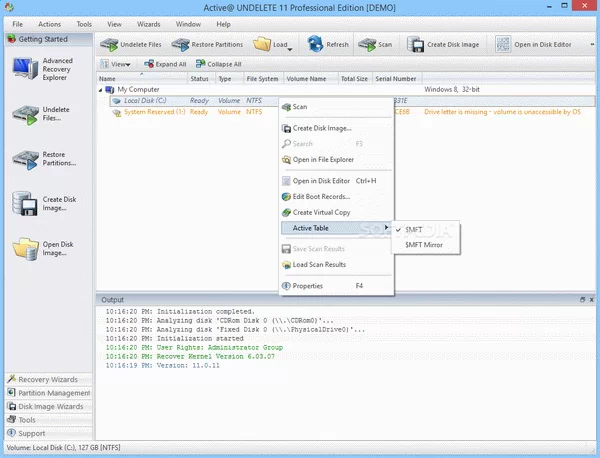Click the application logo in title bar

tap(9, 7)
